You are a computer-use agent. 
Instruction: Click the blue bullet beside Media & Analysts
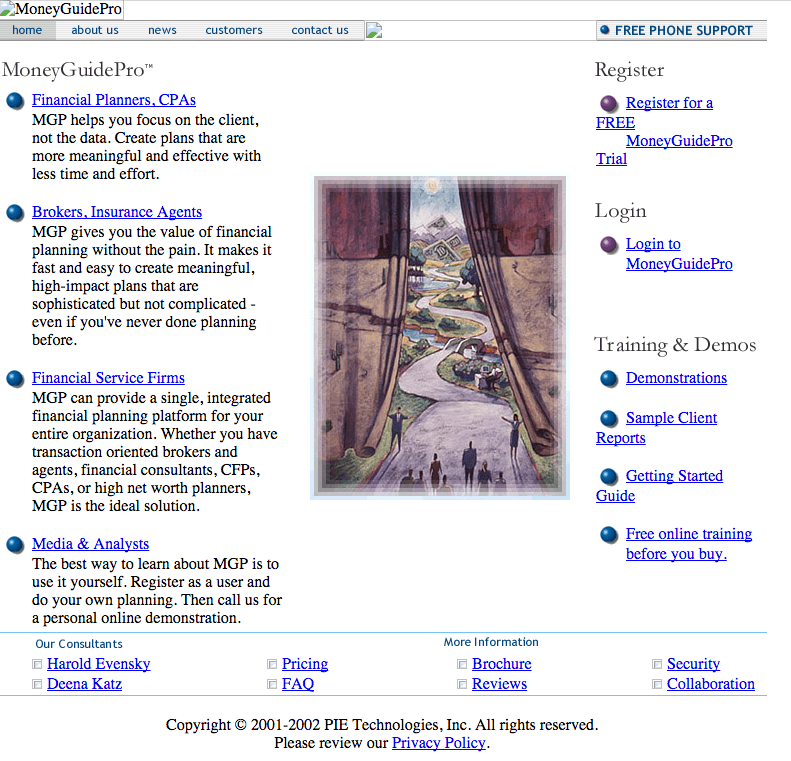click(15, 545)
